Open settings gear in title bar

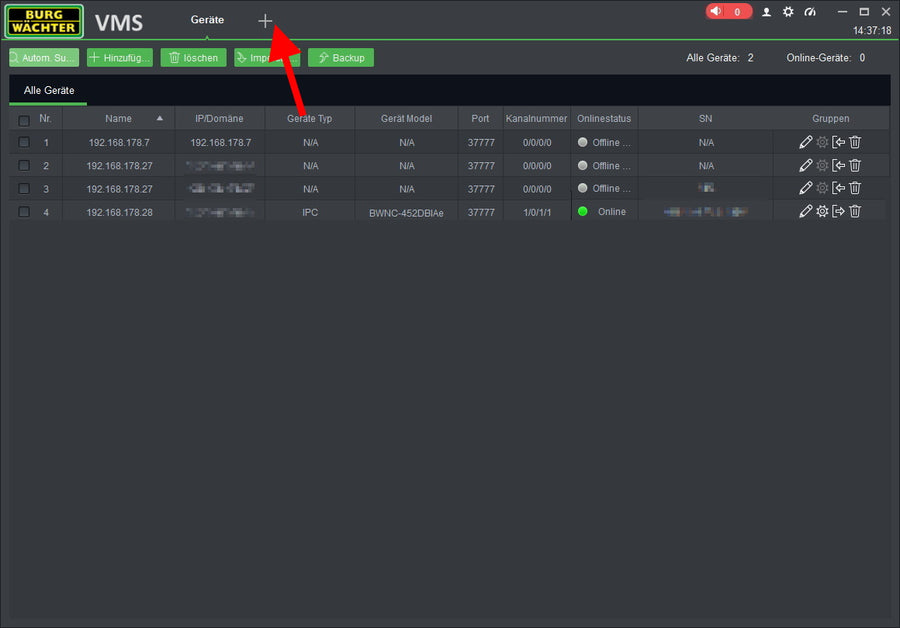[788, 12]
